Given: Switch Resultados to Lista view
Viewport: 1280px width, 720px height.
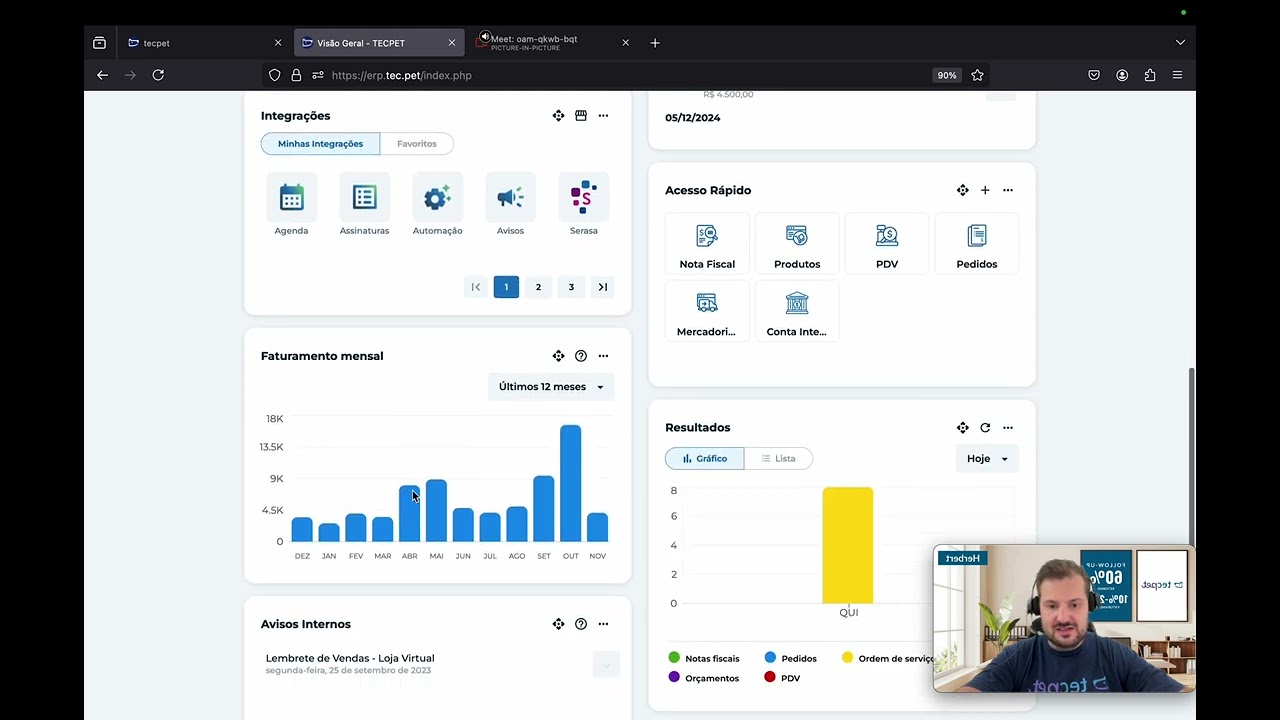Looking at the screenshot, I should pos(778,458).
